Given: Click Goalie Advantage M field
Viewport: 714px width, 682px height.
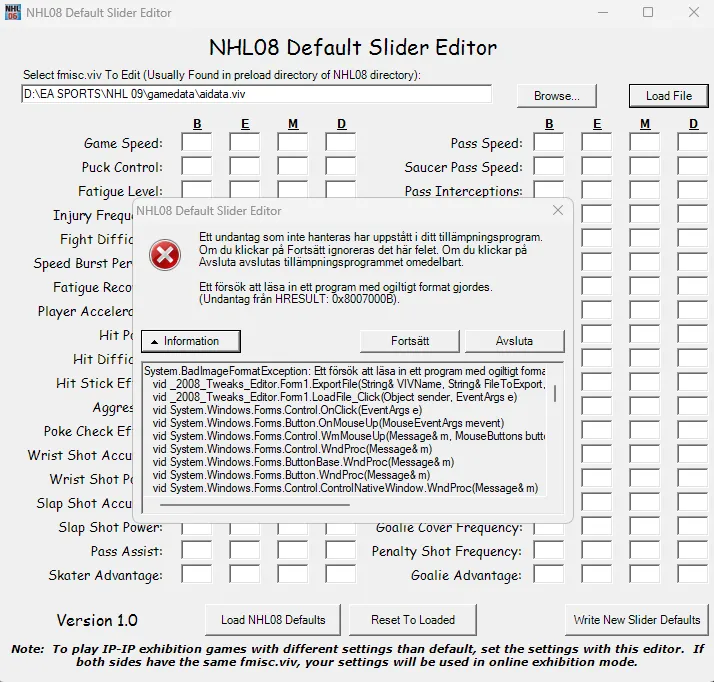Looking at the screenshot, I should [645, 575].
